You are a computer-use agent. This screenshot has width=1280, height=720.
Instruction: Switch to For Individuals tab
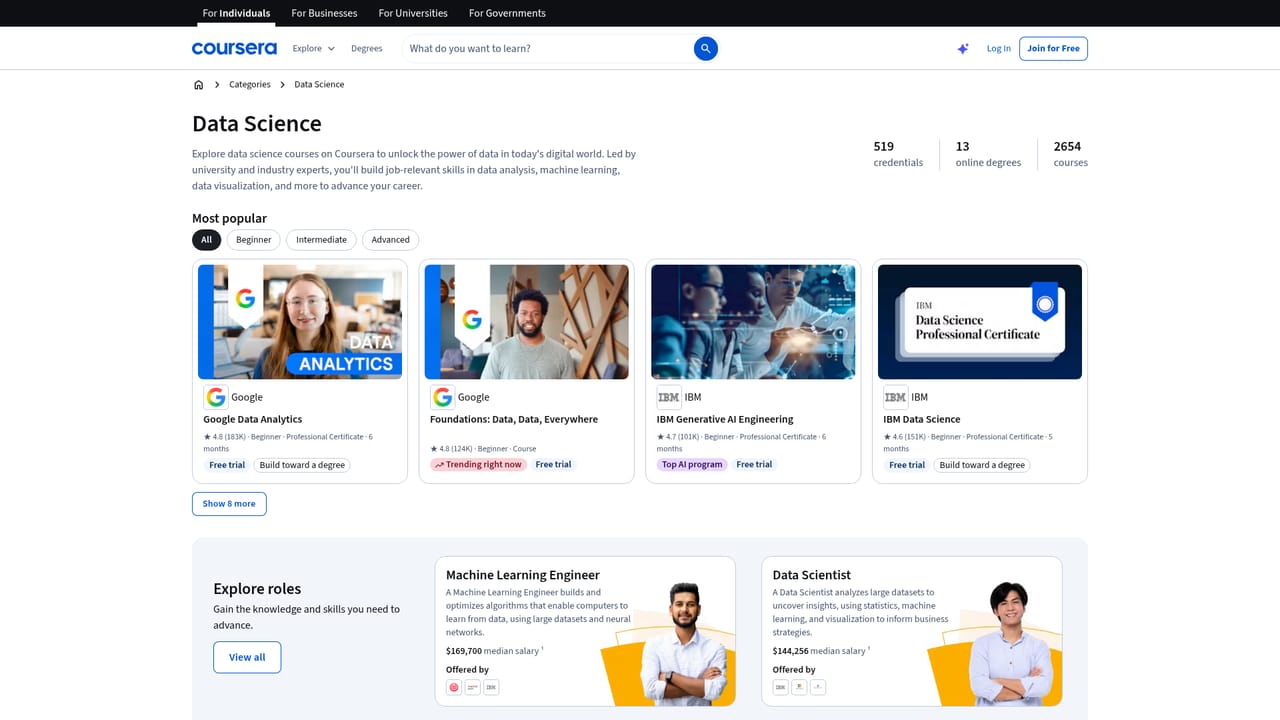(236, 13)
